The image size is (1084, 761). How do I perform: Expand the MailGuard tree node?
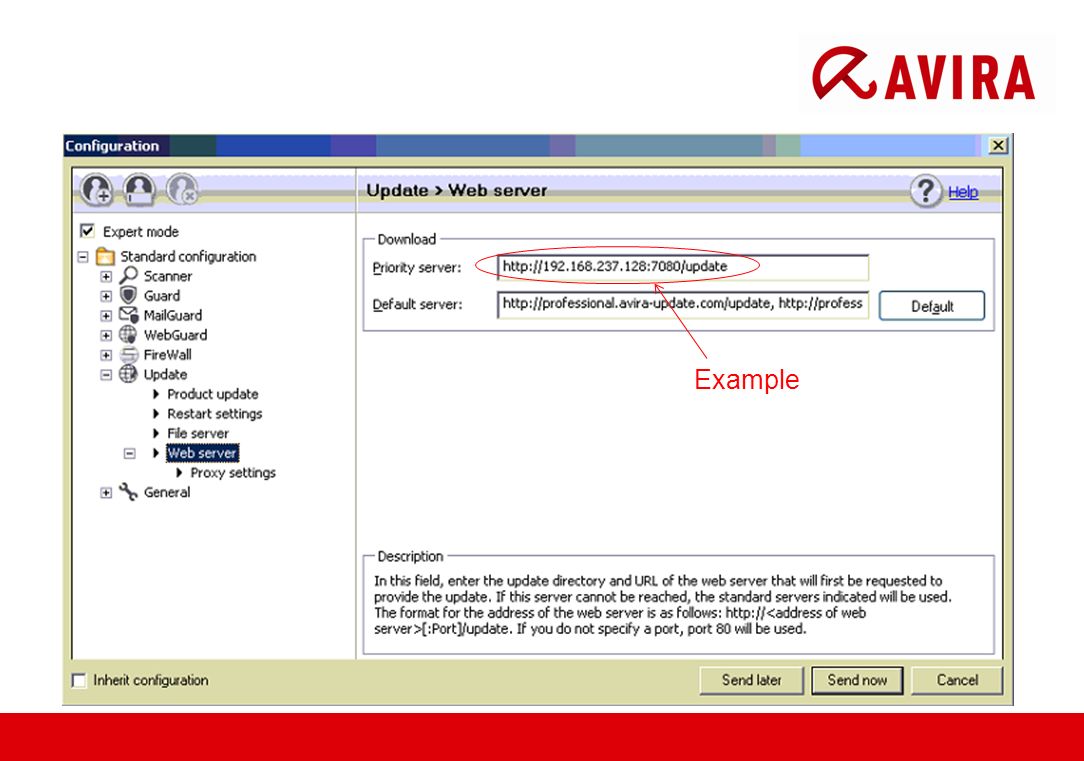click(106, 316)
